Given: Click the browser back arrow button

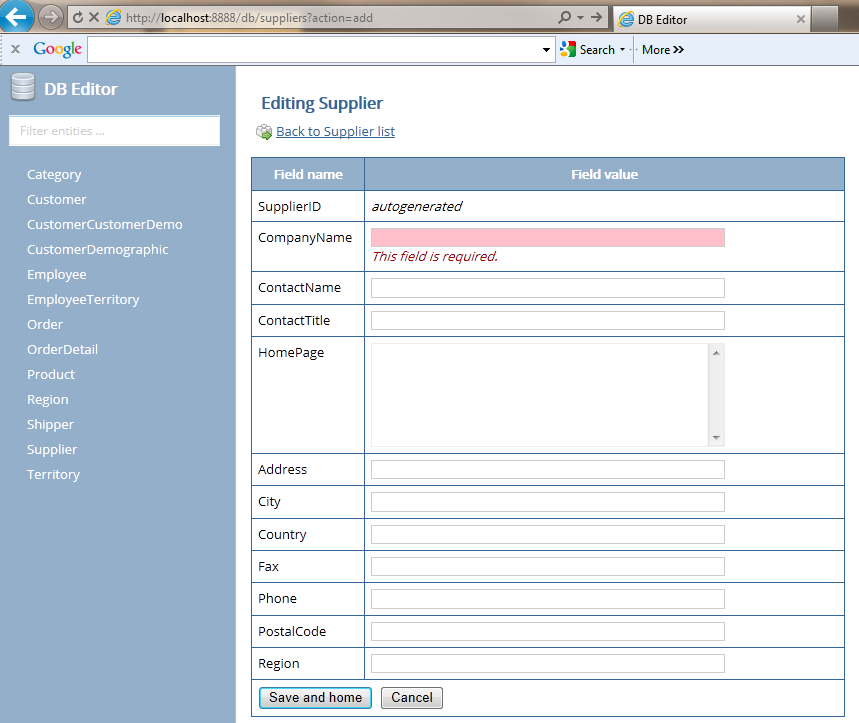Looking at the screenshot, I should 18,16.
